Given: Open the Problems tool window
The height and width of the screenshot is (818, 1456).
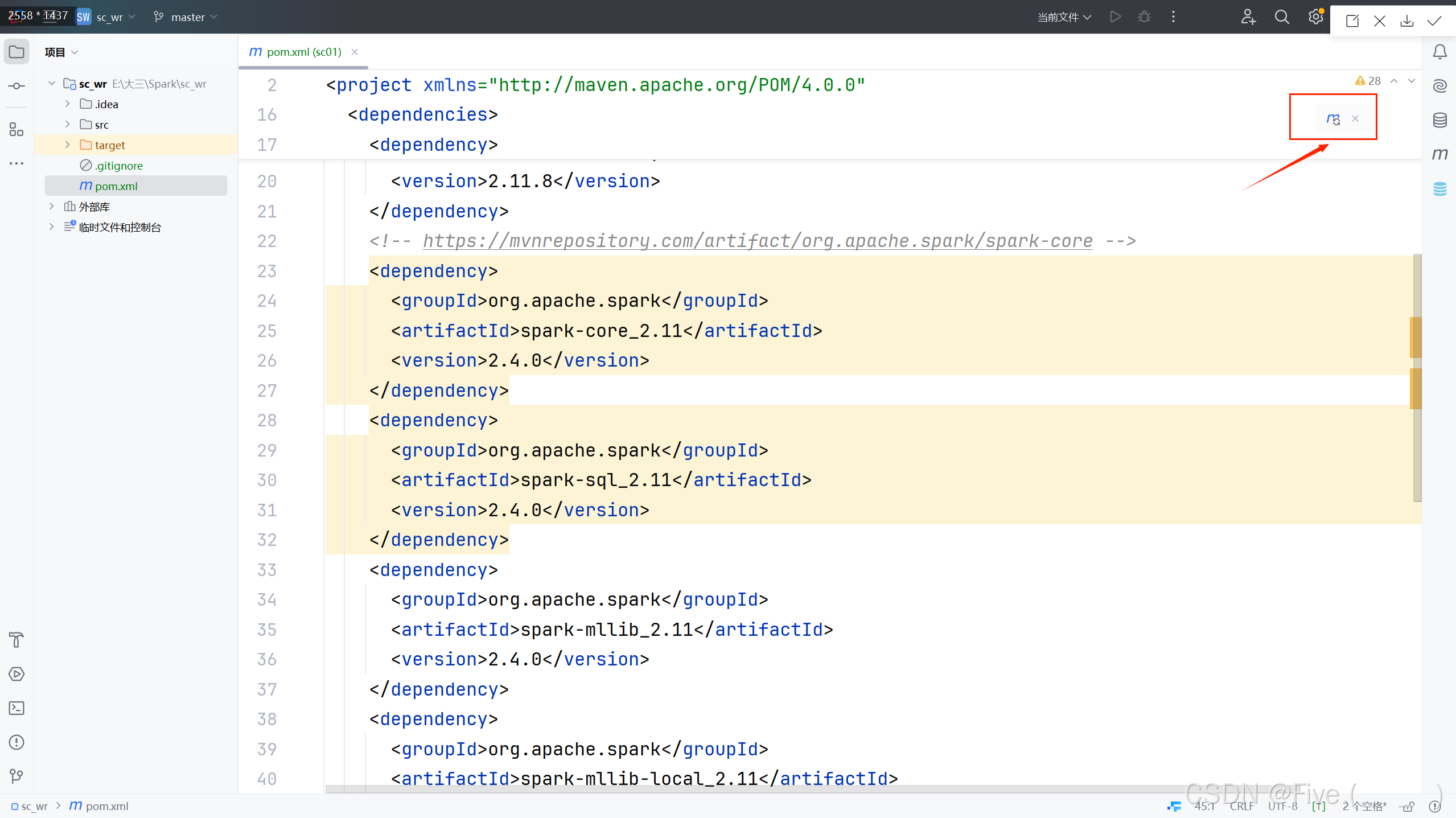Looking at the screenshot, I should tap(17, 742).
